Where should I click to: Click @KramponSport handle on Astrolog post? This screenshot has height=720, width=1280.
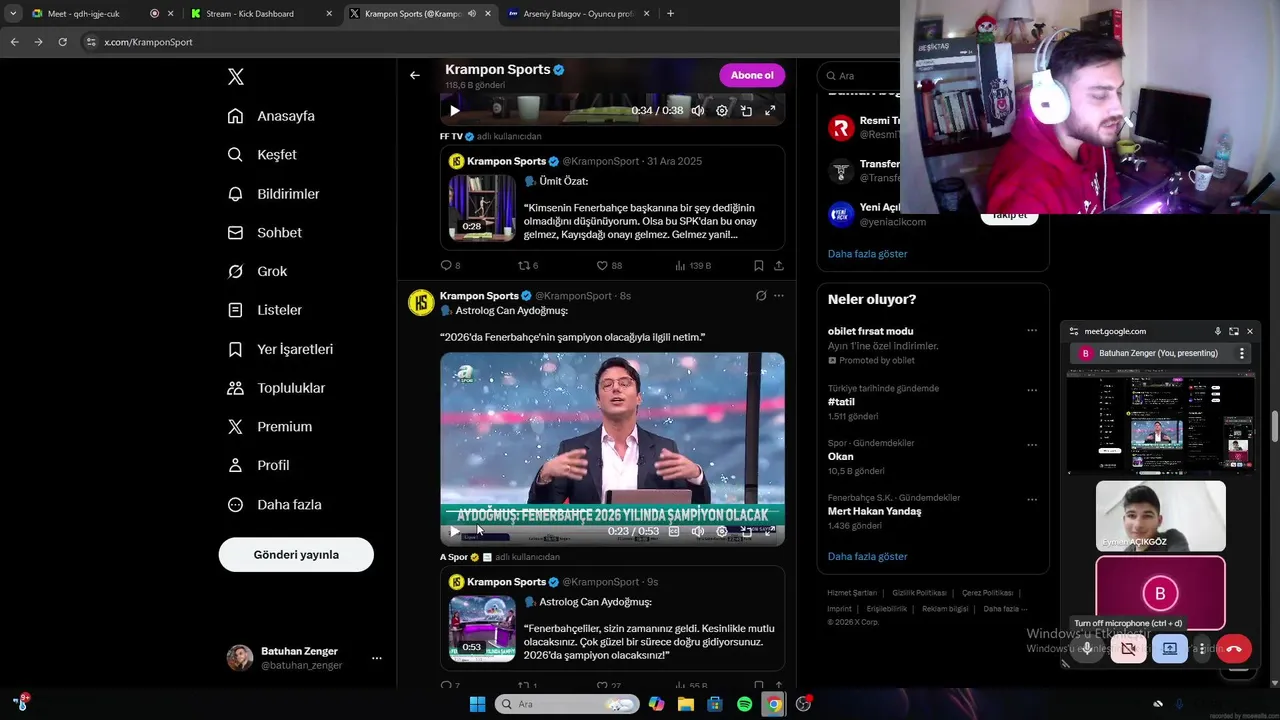(573, 296)
